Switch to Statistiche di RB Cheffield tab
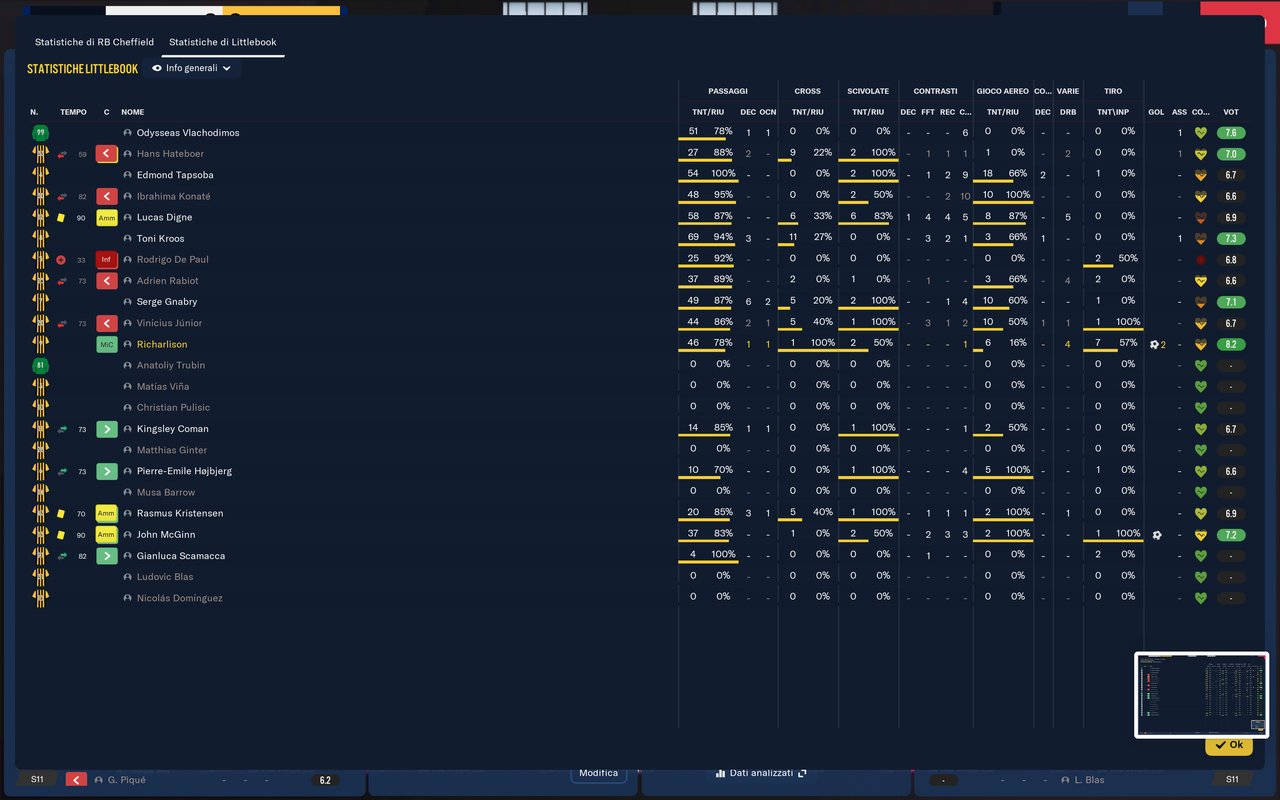This screenshot has height=800, width=1280. (94, 43)
